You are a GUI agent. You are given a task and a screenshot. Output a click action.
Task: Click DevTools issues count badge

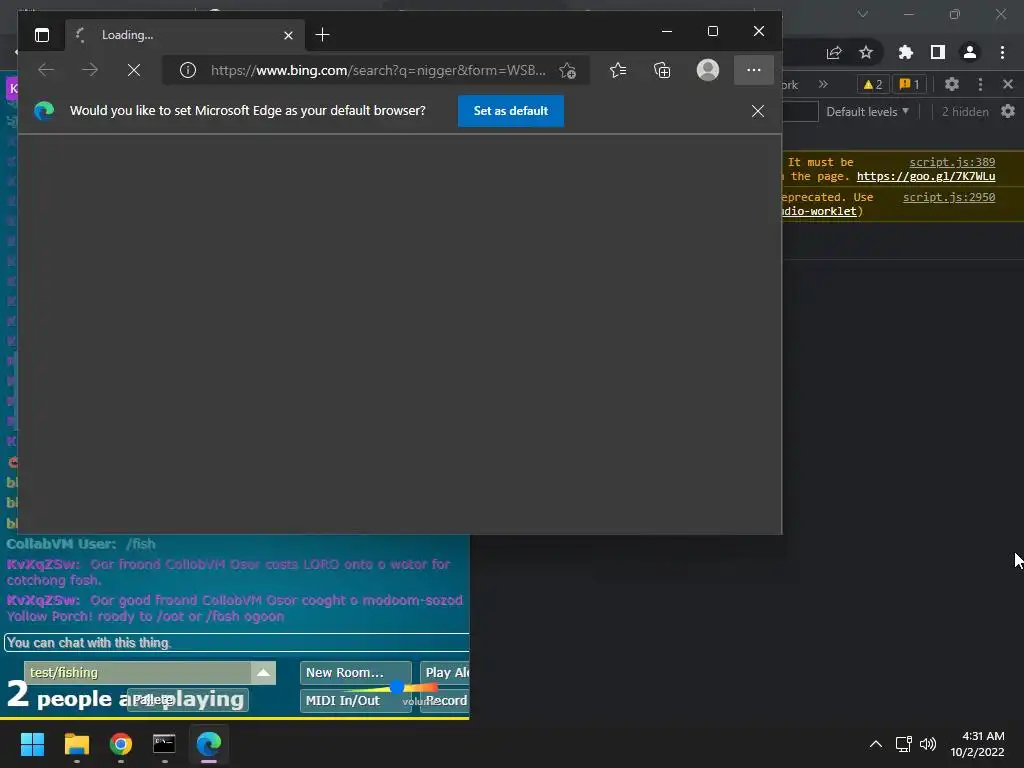pos(910,84)
